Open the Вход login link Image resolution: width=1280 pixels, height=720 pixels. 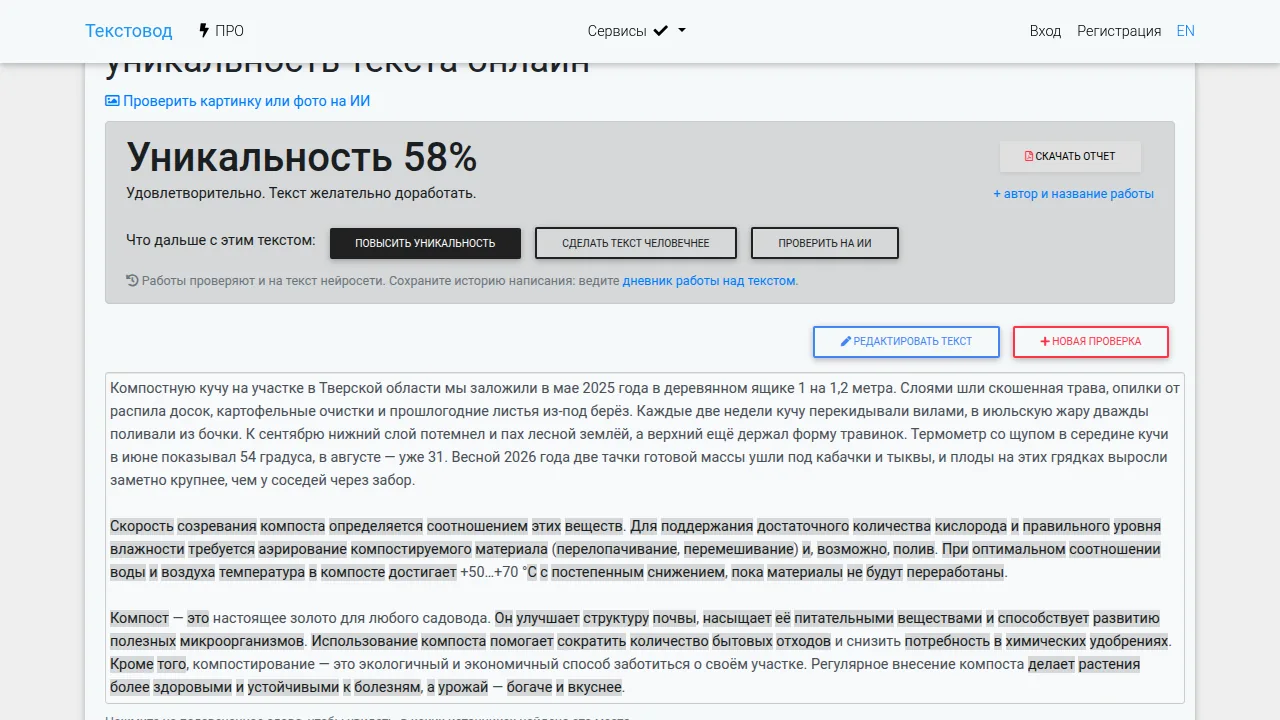1045,31
